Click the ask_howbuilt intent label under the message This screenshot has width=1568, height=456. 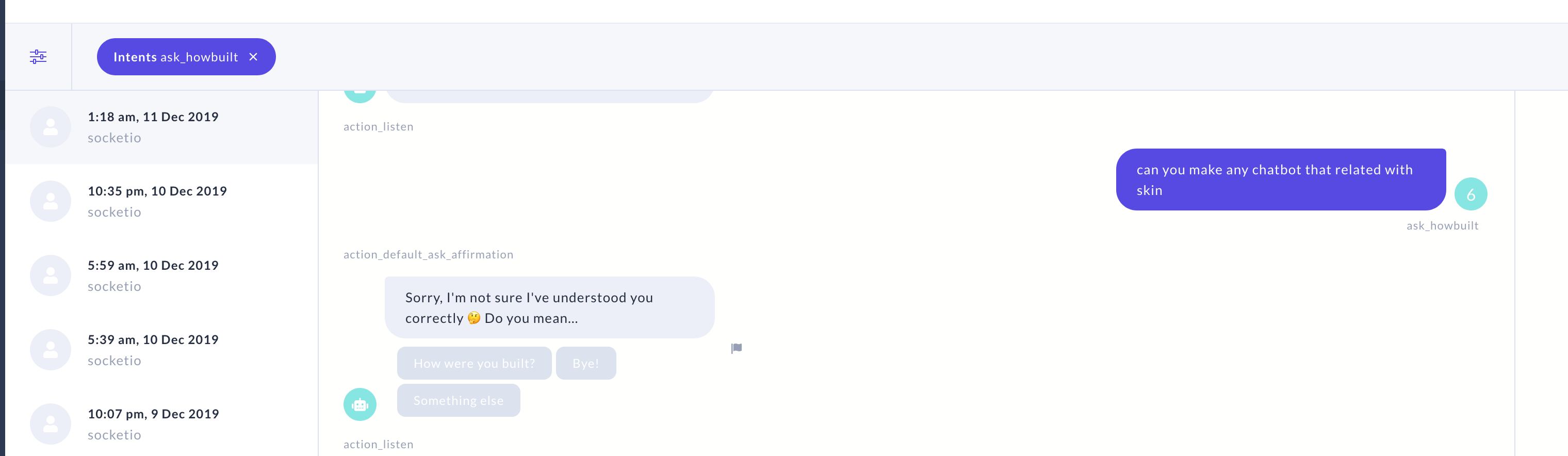(1442, 225)
